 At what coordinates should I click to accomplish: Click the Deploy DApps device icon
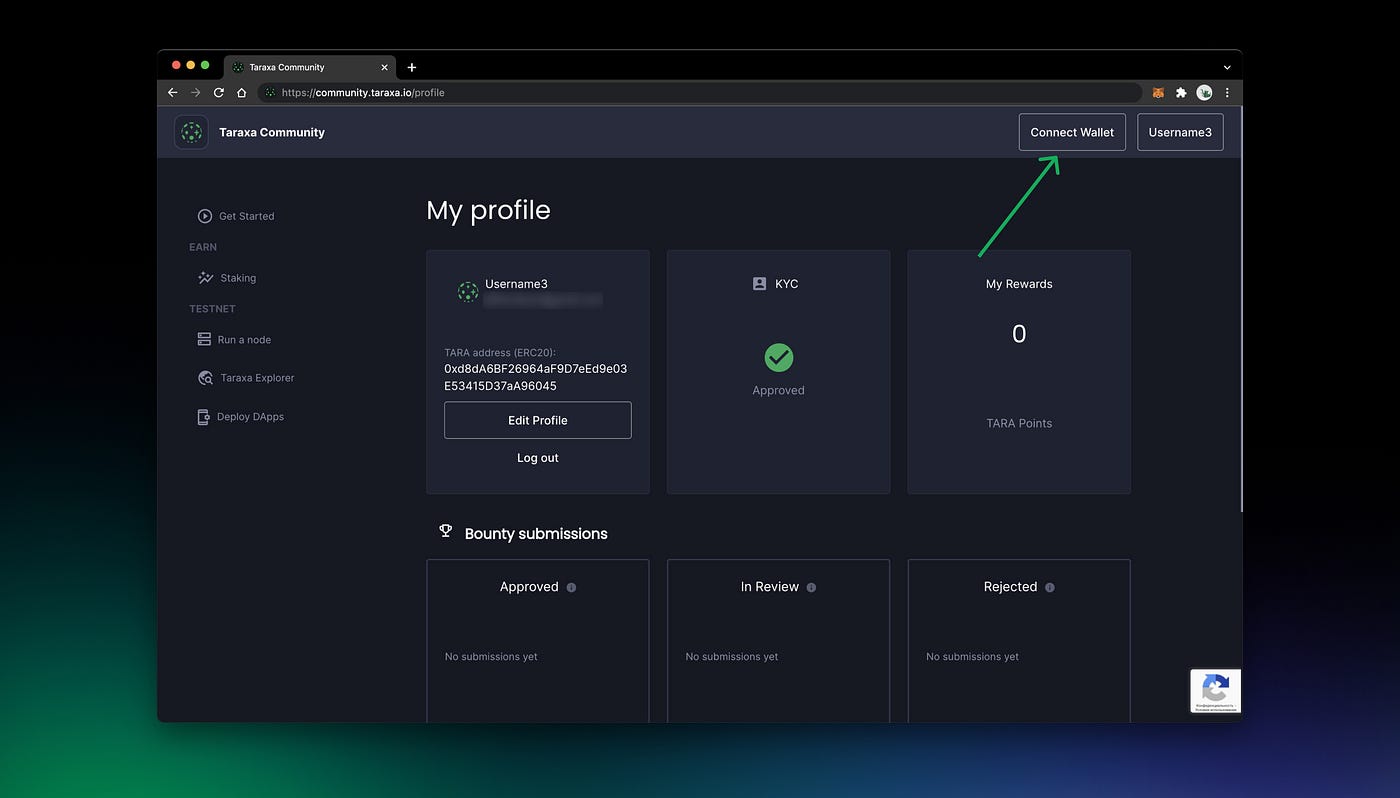coord(203,417)
